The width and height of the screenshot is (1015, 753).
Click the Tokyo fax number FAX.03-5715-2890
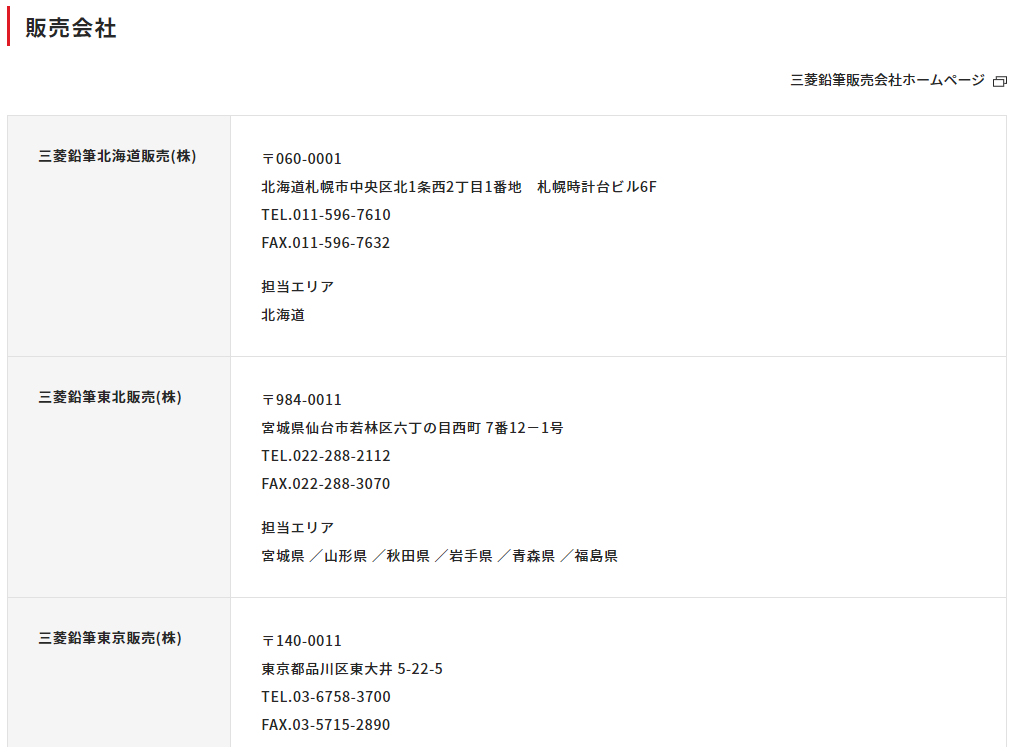point(326,725)
